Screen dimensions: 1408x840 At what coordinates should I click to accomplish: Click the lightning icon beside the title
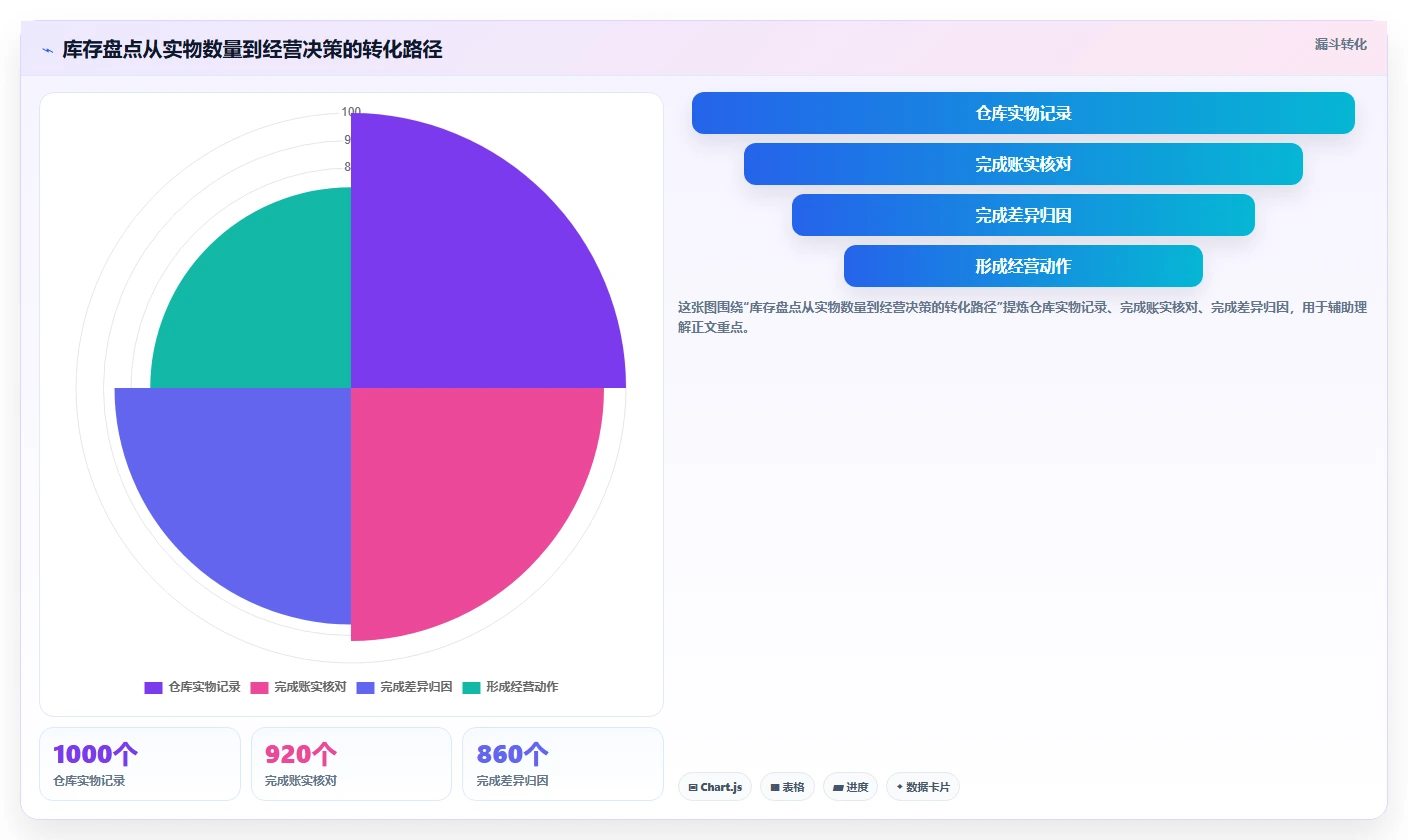pos(47,50)
